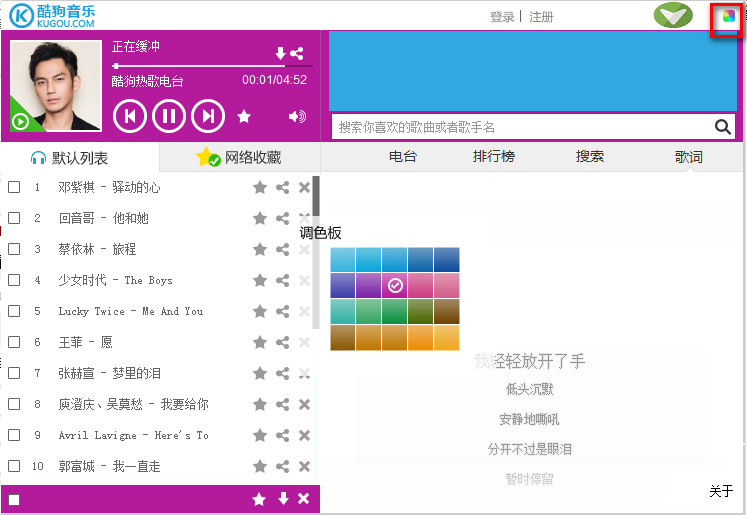
Task: Open the skin color palette icon
Action: pyautogui.click(x=728, y=17)
